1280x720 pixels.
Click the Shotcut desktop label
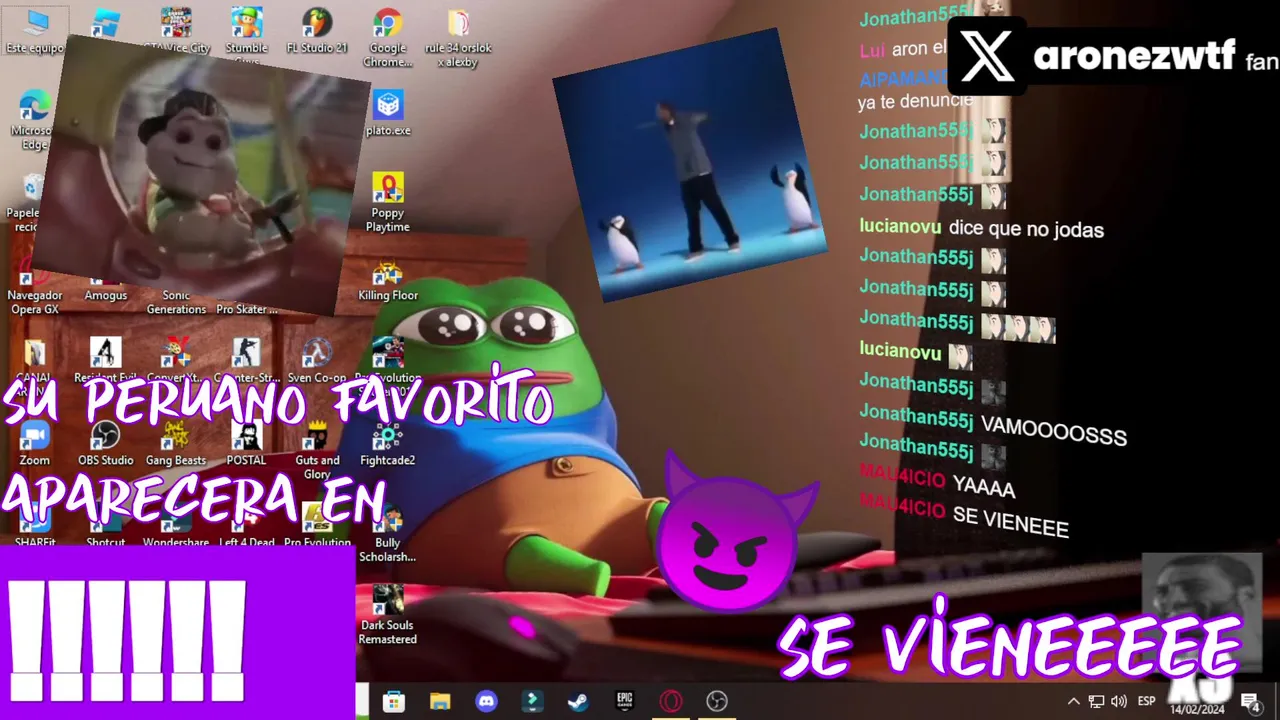(105, 542)
